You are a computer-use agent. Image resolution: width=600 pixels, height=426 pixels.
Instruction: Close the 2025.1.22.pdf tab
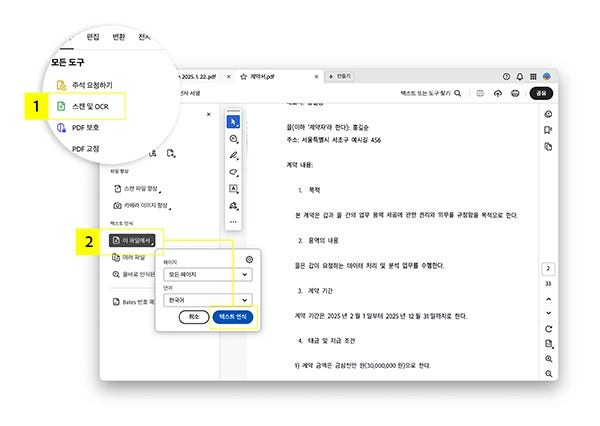tap(228, 77)
